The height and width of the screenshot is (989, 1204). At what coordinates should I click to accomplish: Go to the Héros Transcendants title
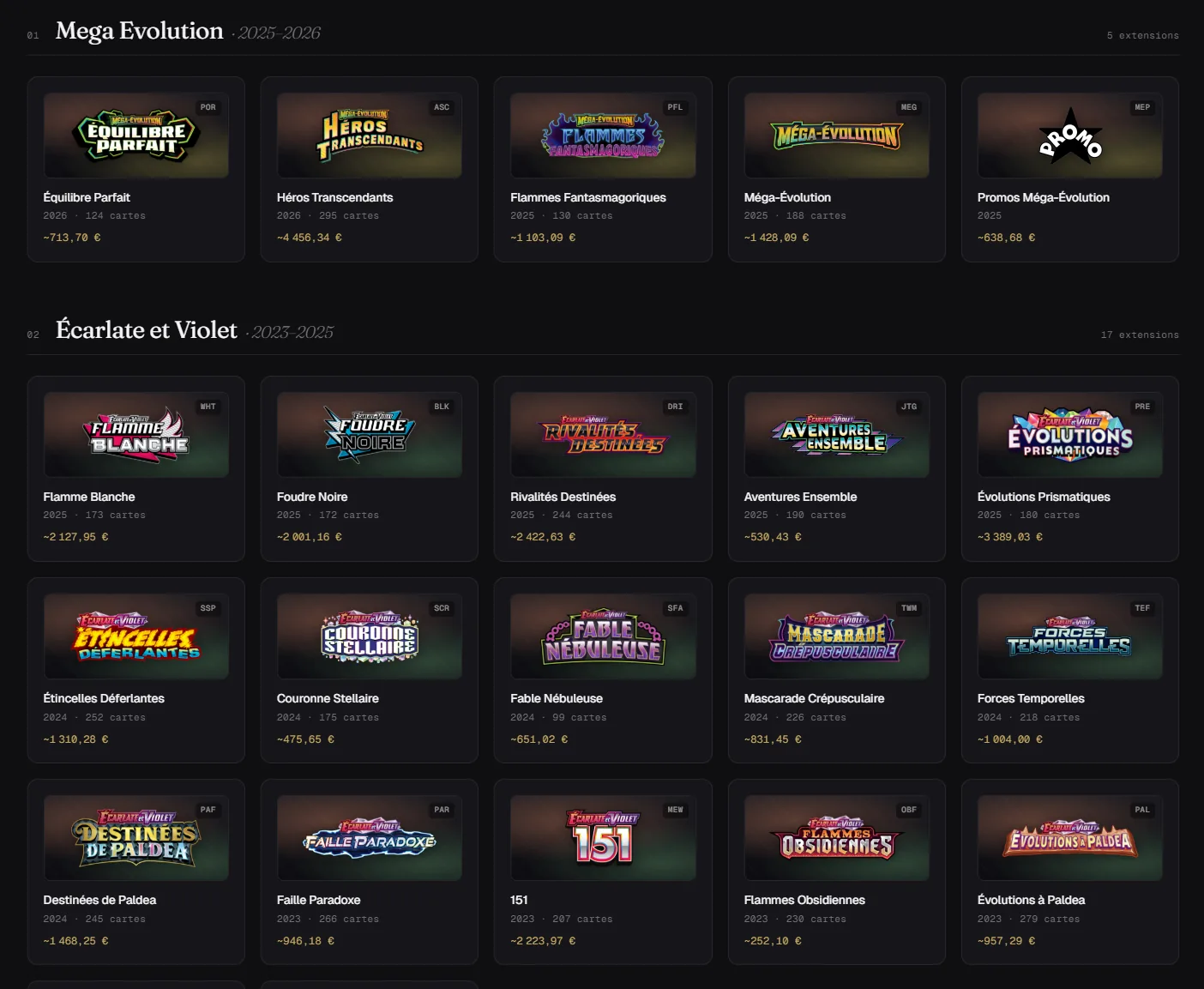[334, 197]
